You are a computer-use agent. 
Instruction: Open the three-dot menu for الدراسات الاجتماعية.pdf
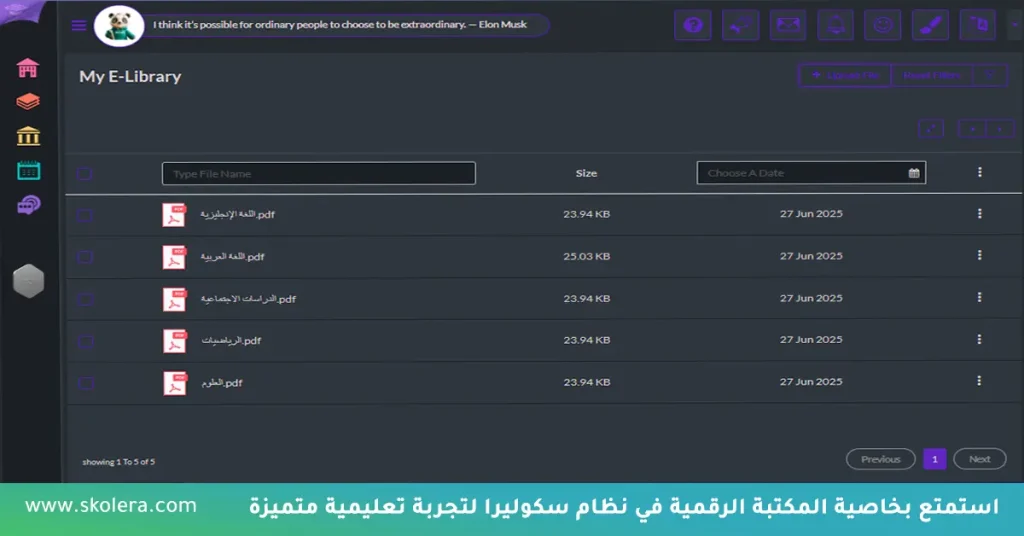(980, 297)
